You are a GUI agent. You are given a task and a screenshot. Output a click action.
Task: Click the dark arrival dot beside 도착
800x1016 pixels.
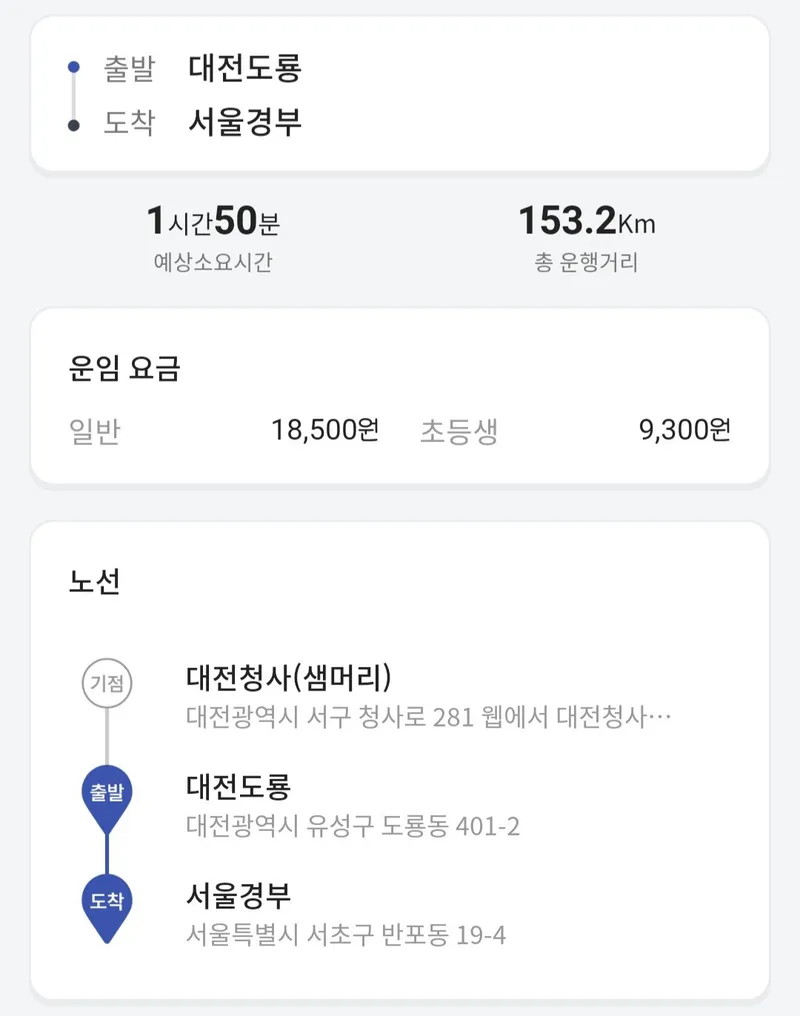coord(74,125)
